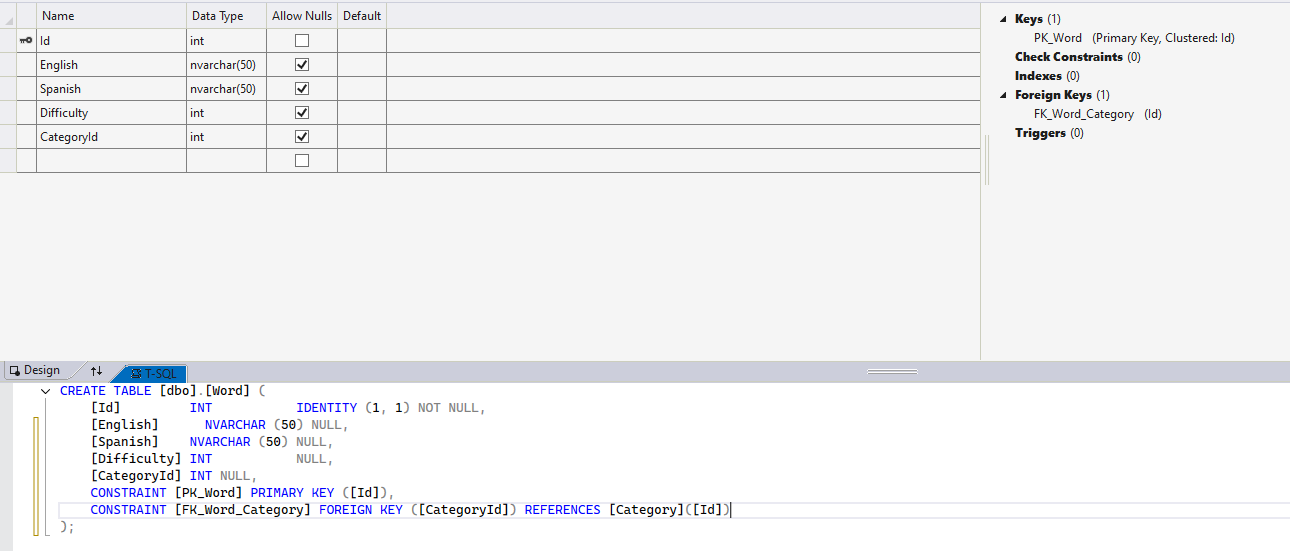
Task: Click [Difficulty] in the SQL code
Action: coord(135,459)
